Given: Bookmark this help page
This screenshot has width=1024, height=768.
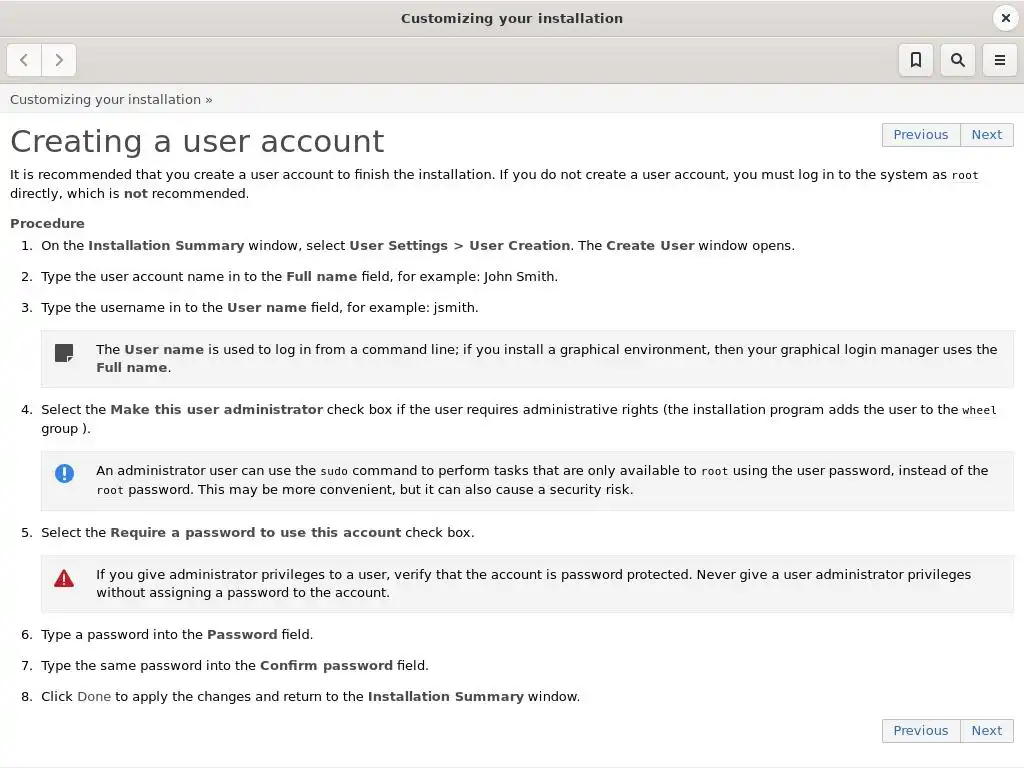Looking at the screenshot, I should click(x=915, y=60).
